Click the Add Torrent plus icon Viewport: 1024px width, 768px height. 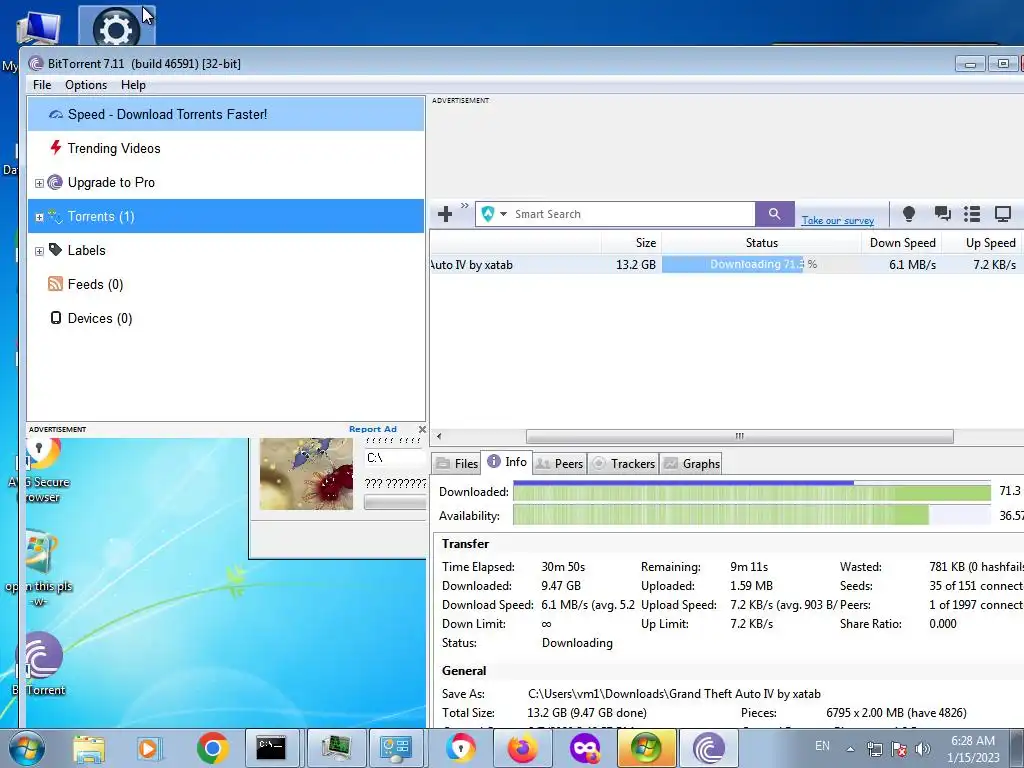445,214
